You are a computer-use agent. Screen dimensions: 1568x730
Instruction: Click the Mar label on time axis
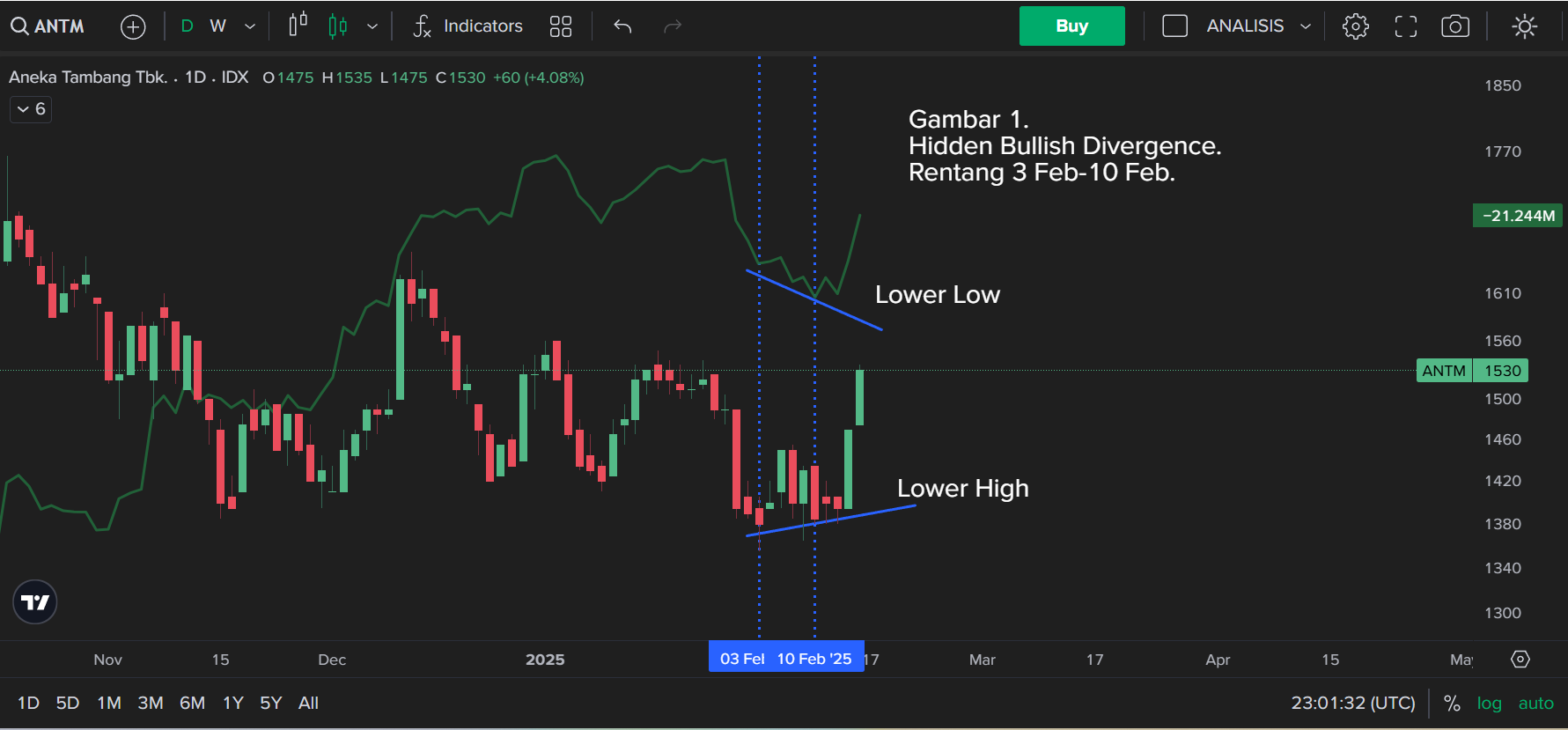[x=983, y=660]
